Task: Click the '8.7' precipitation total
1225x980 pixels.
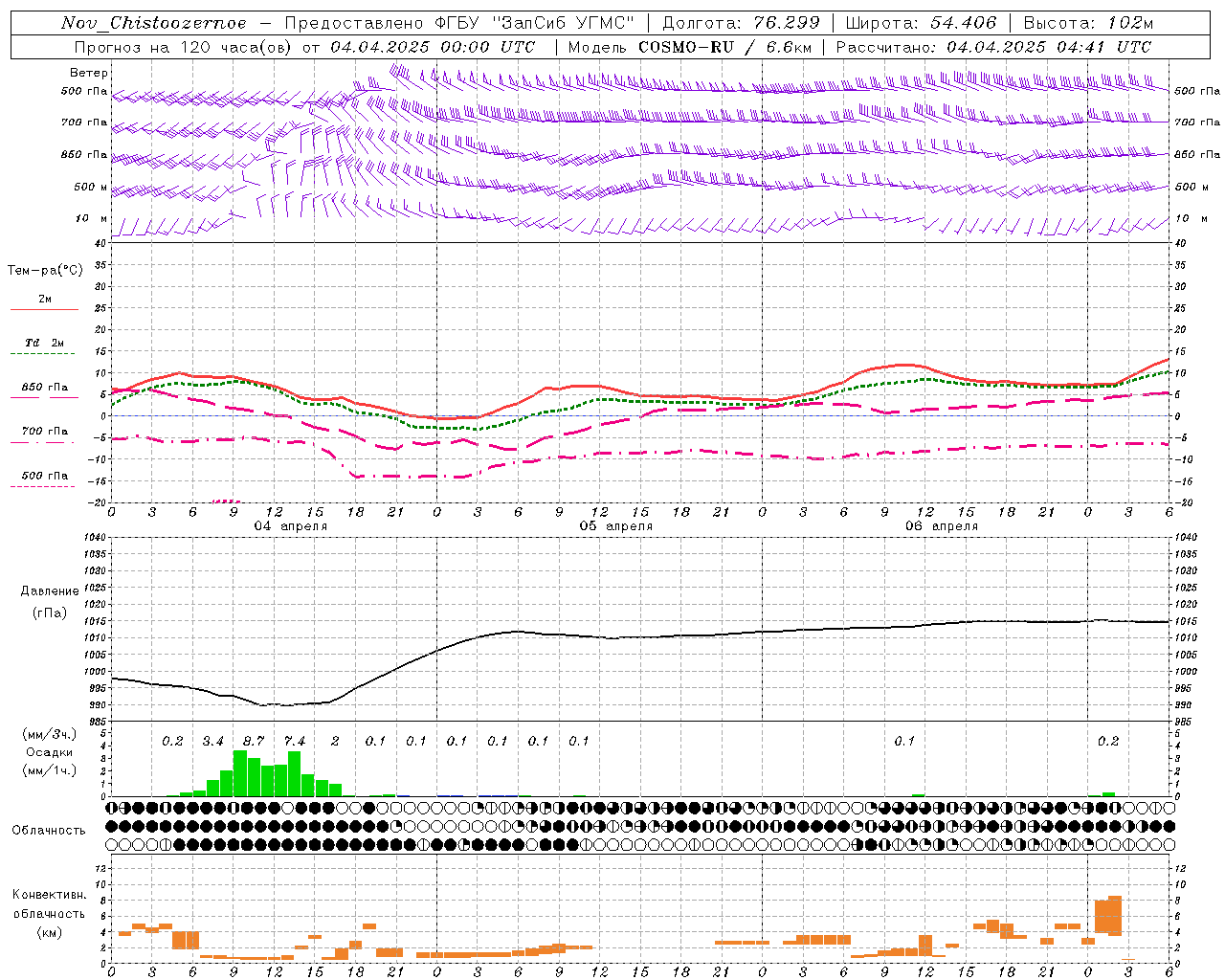Action: click(254, 742)
